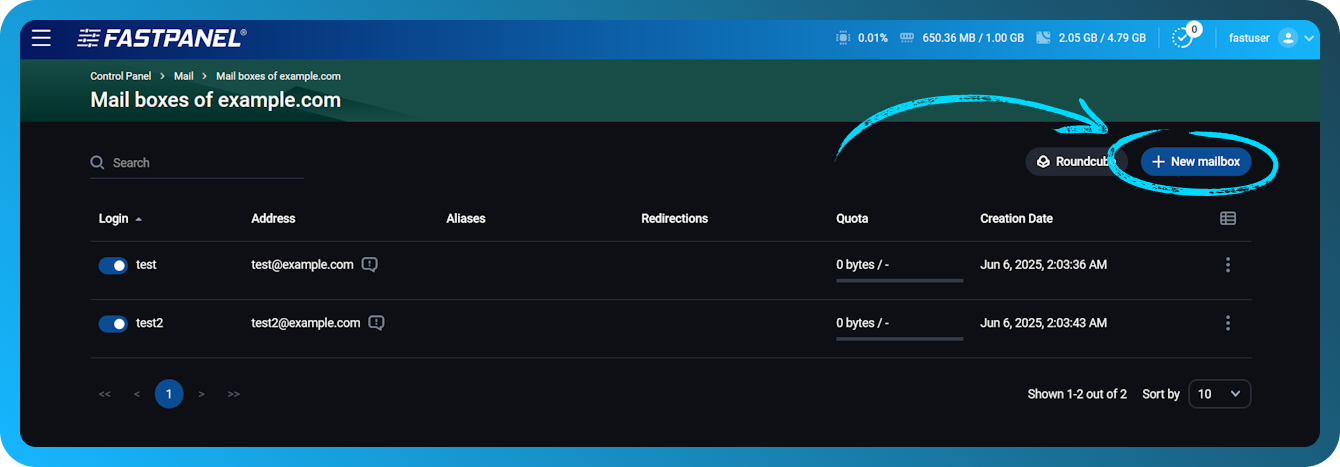Open Roundcube webmail button
The image size is (1340, 467).
(1075, 162)
